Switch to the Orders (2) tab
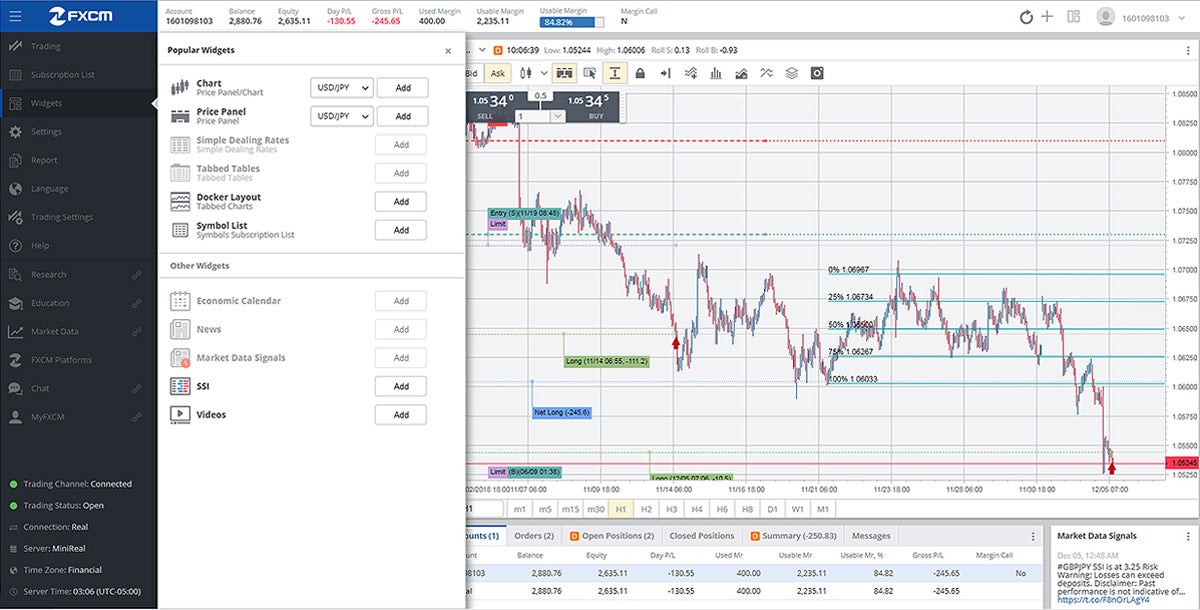The height and width of the screenshot is (610, 1200). [x=534, y=536]
